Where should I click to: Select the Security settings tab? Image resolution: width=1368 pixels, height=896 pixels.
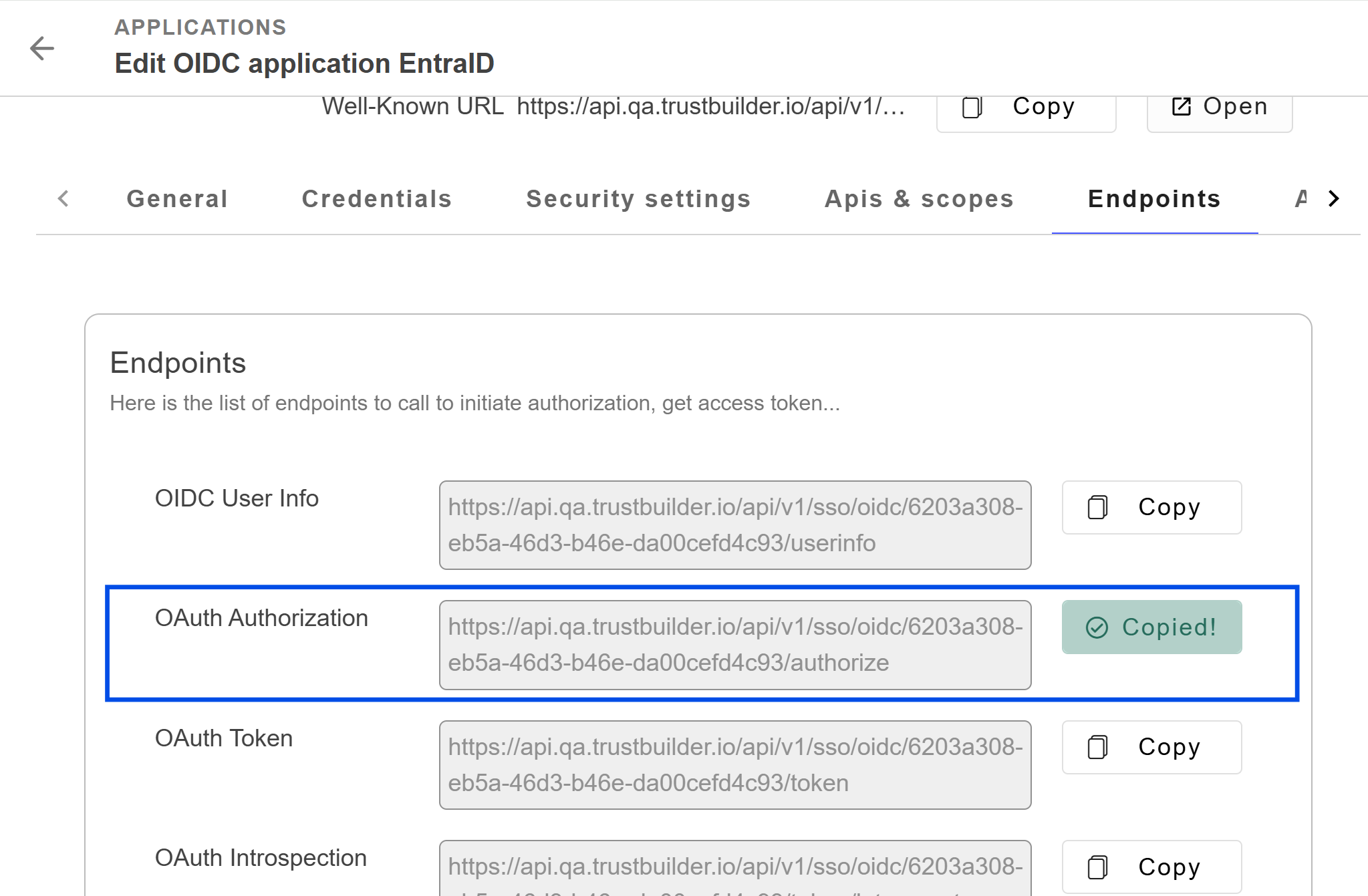[x=638, y=199]
